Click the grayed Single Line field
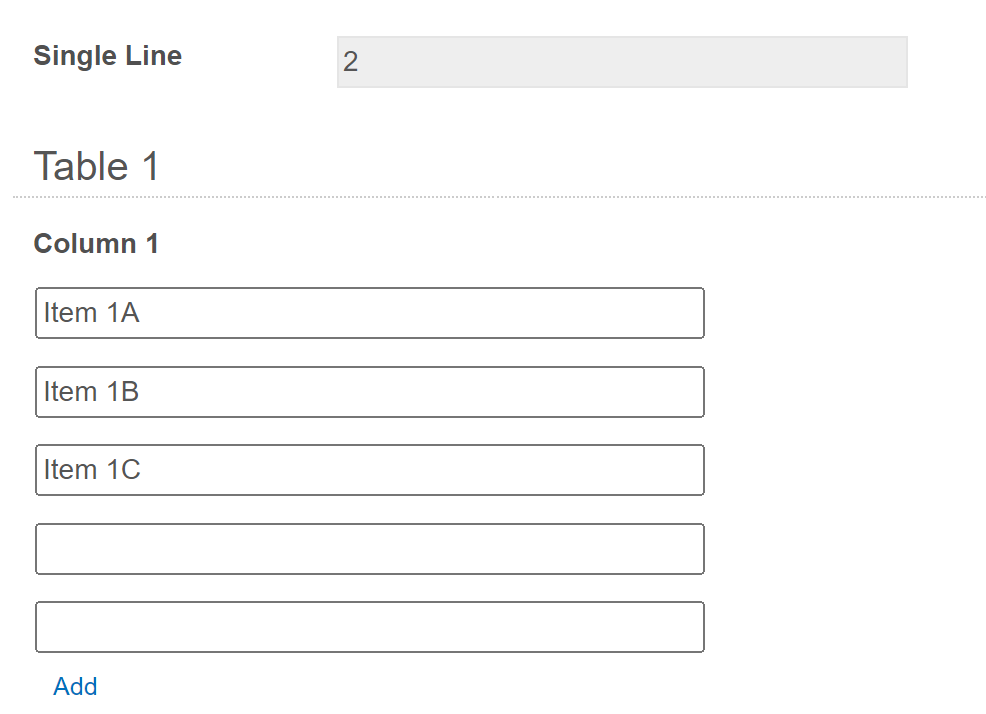The image size is (986, 714). [622, 62]
